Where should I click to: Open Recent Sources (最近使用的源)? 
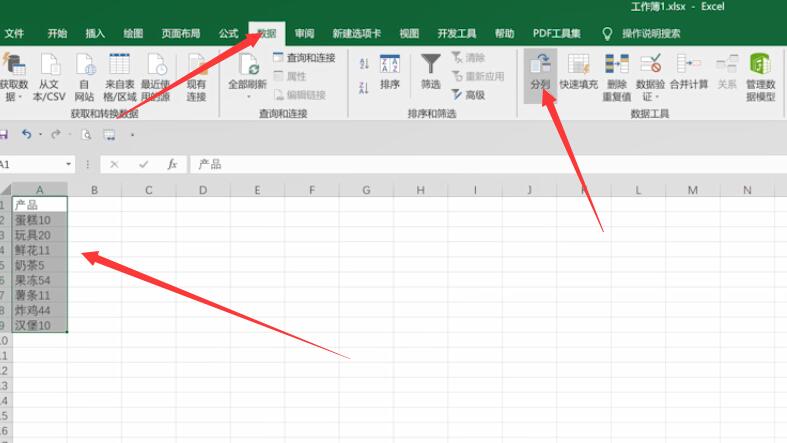[156, 76]
